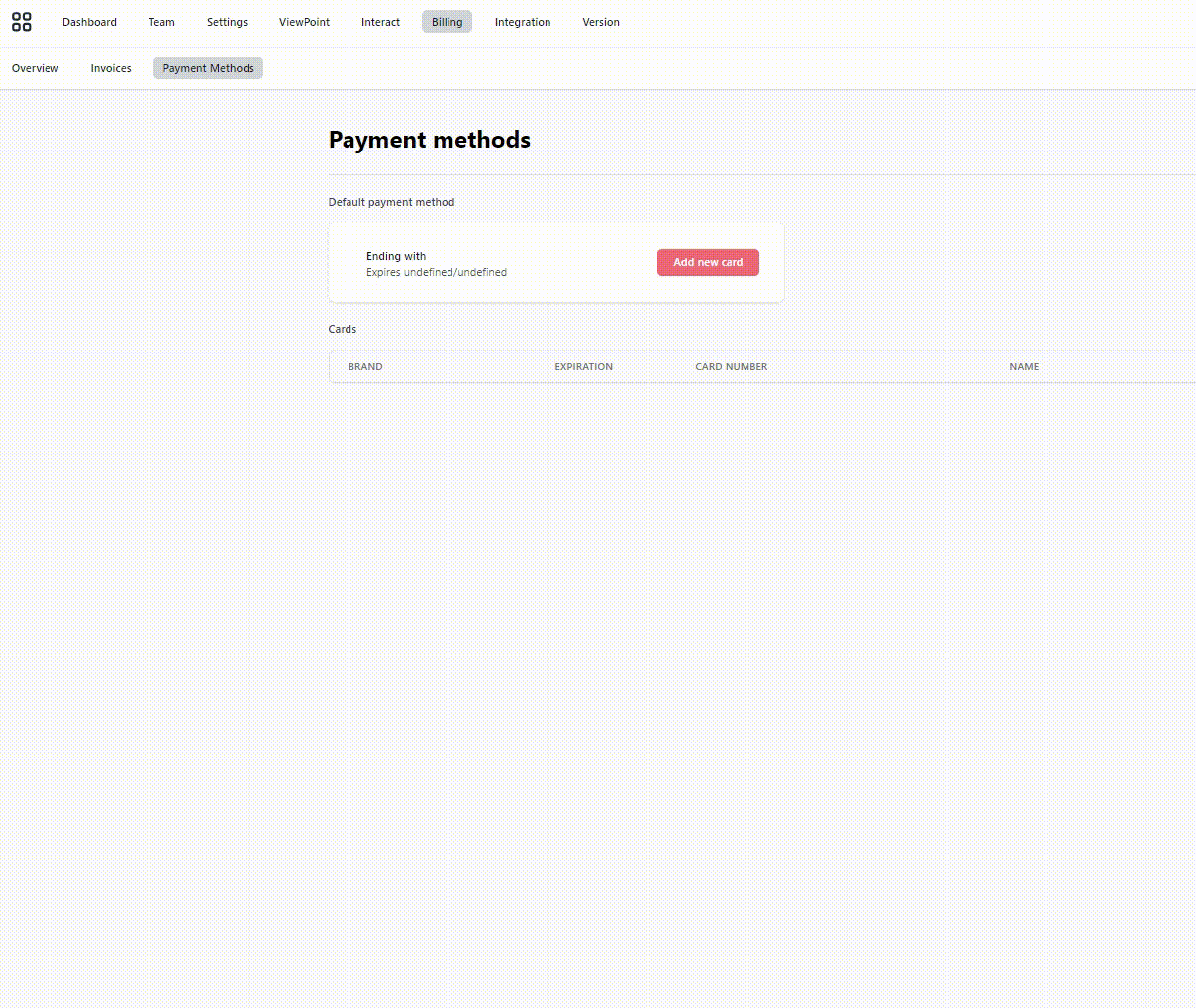Switch to the Invoices tab

pos(111,68)
